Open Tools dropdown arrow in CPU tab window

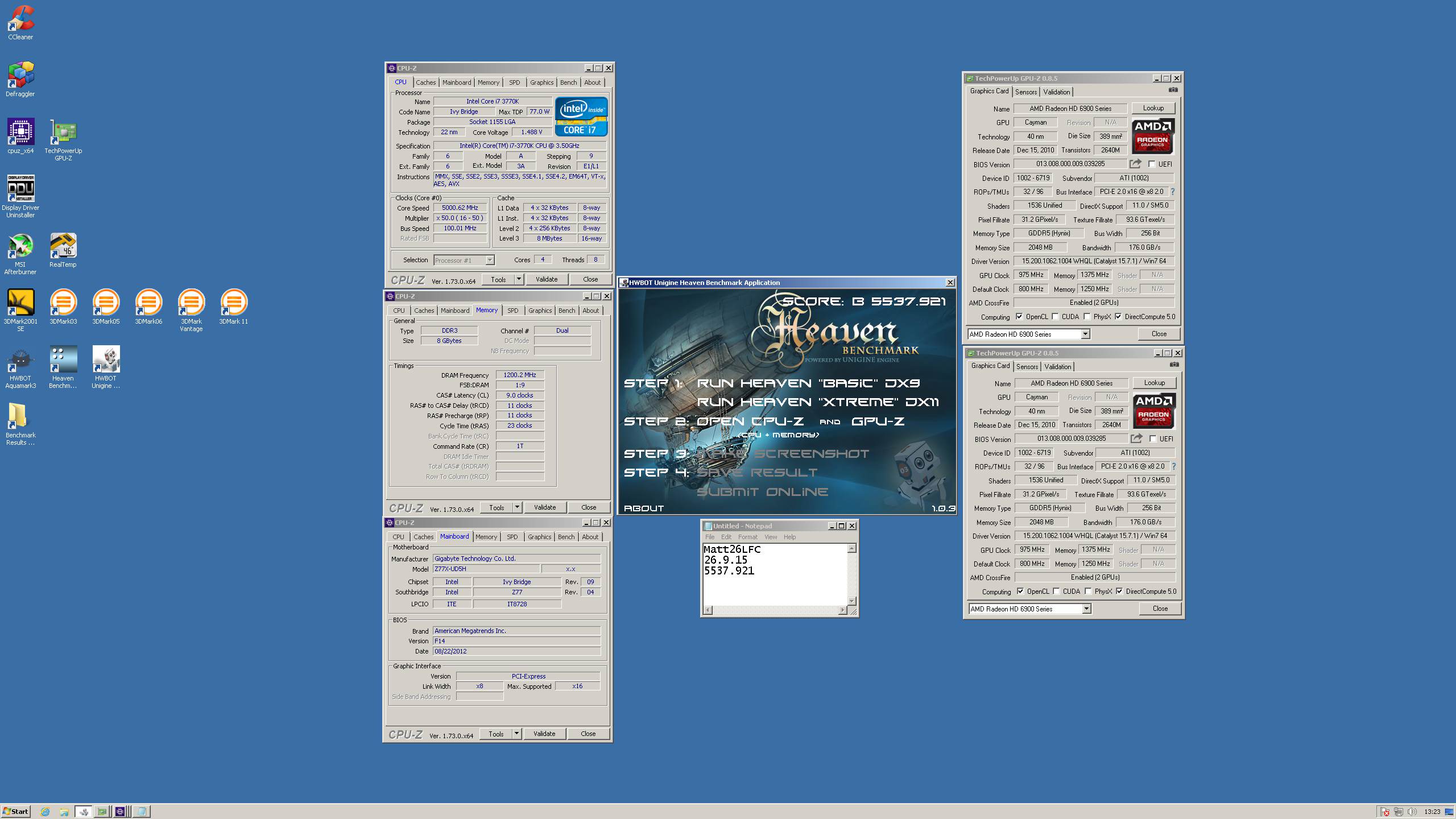coord(519,279)
